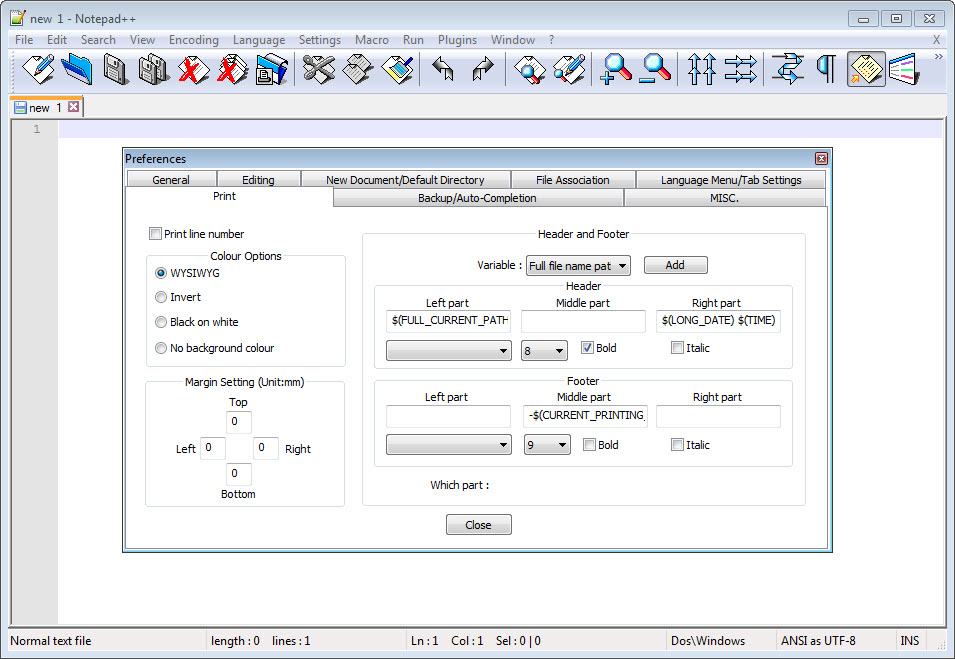Expand hidden toolbar icons chevron
Screen dimensions: 955x659
pyautogui.click(x=939, y=57)
